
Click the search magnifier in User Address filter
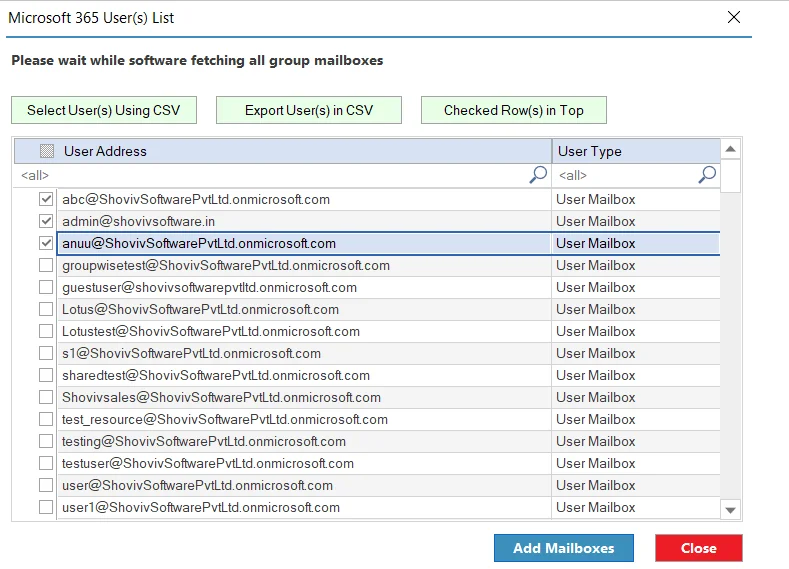pyautogui.click(x=538, y=175)
